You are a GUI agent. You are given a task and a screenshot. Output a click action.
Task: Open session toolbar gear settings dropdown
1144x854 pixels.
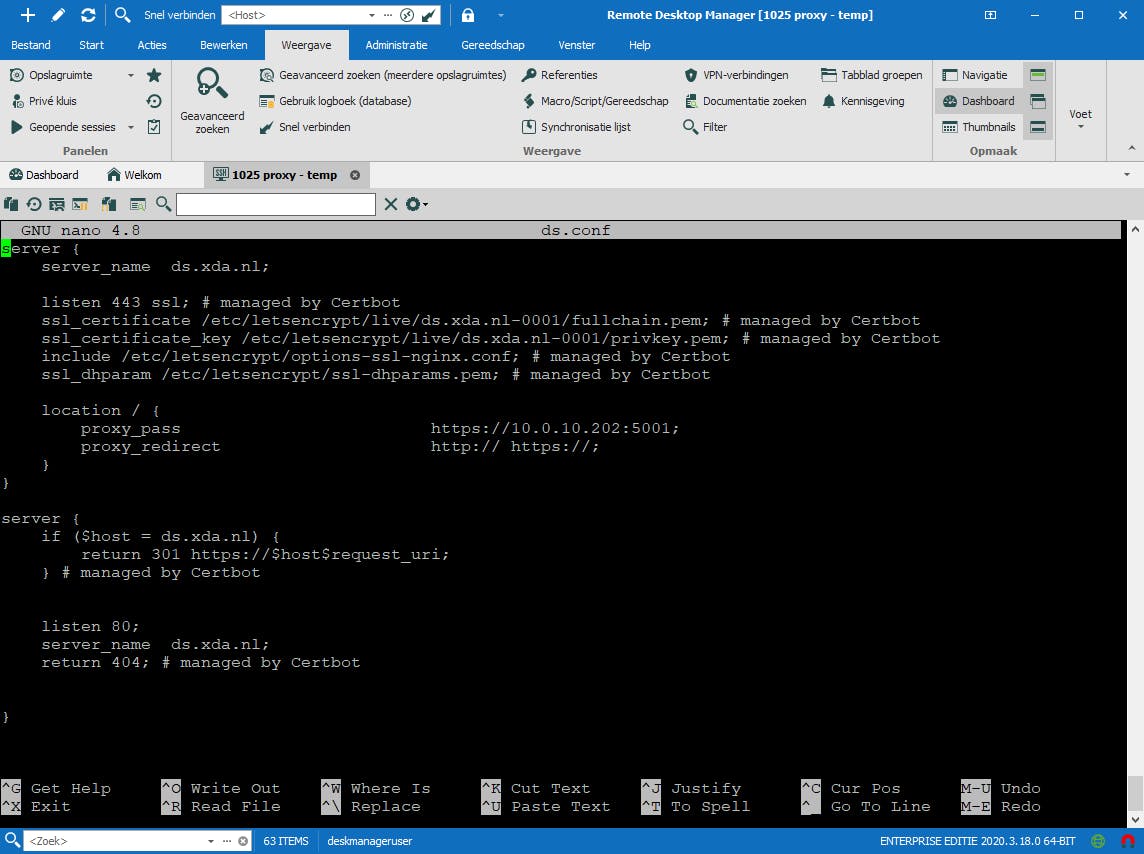point(416,204)
